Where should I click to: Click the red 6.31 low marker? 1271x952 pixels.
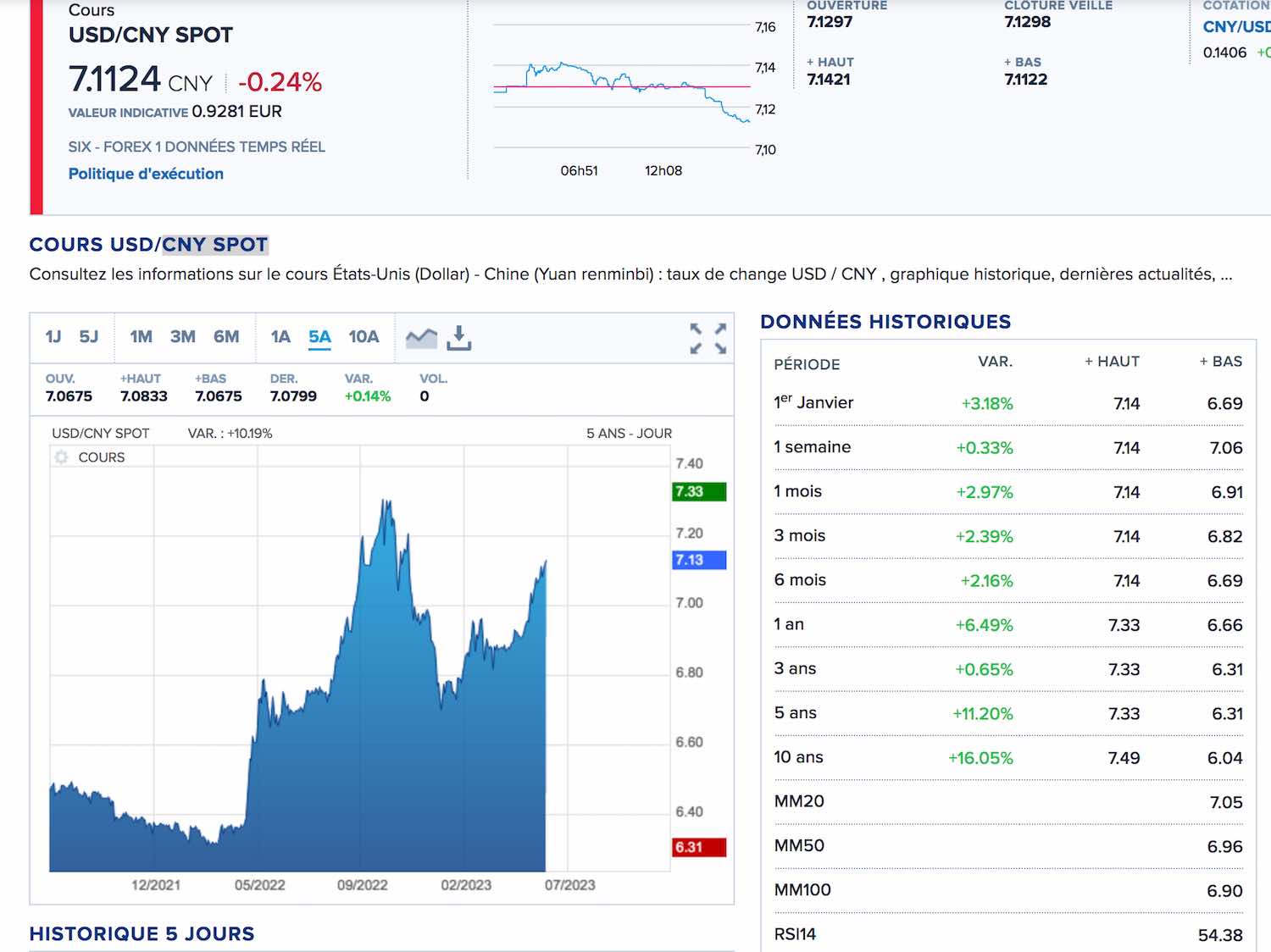tap(699, 847)
